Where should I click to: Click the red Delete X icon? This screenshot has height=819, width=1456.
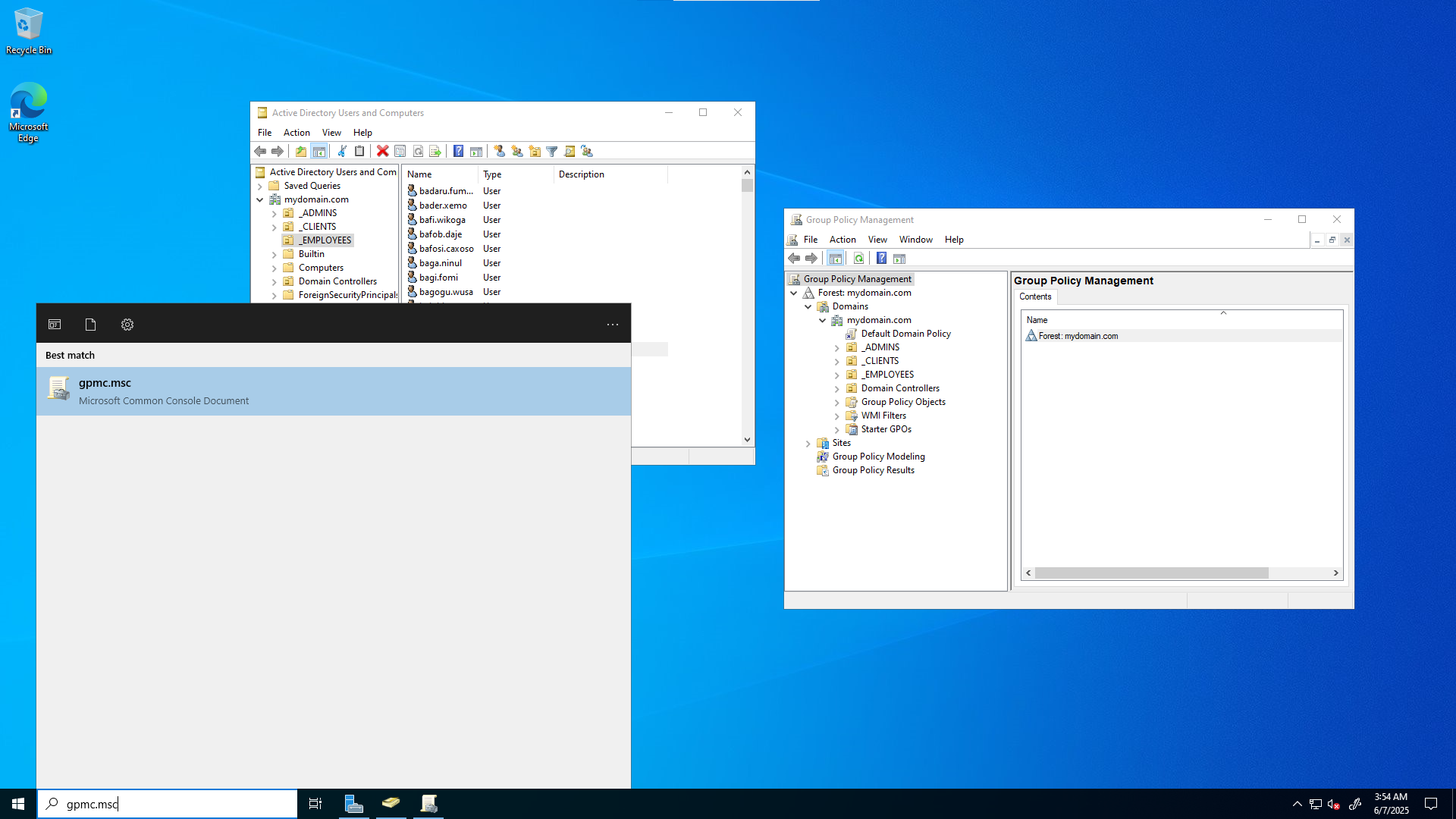pos(383,152)
